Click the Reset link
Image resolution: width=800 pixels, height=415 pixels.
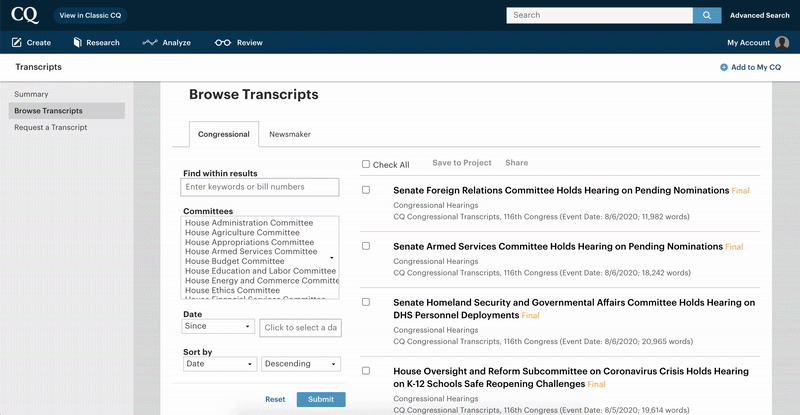pyautogui.click(x=275, y=399)
